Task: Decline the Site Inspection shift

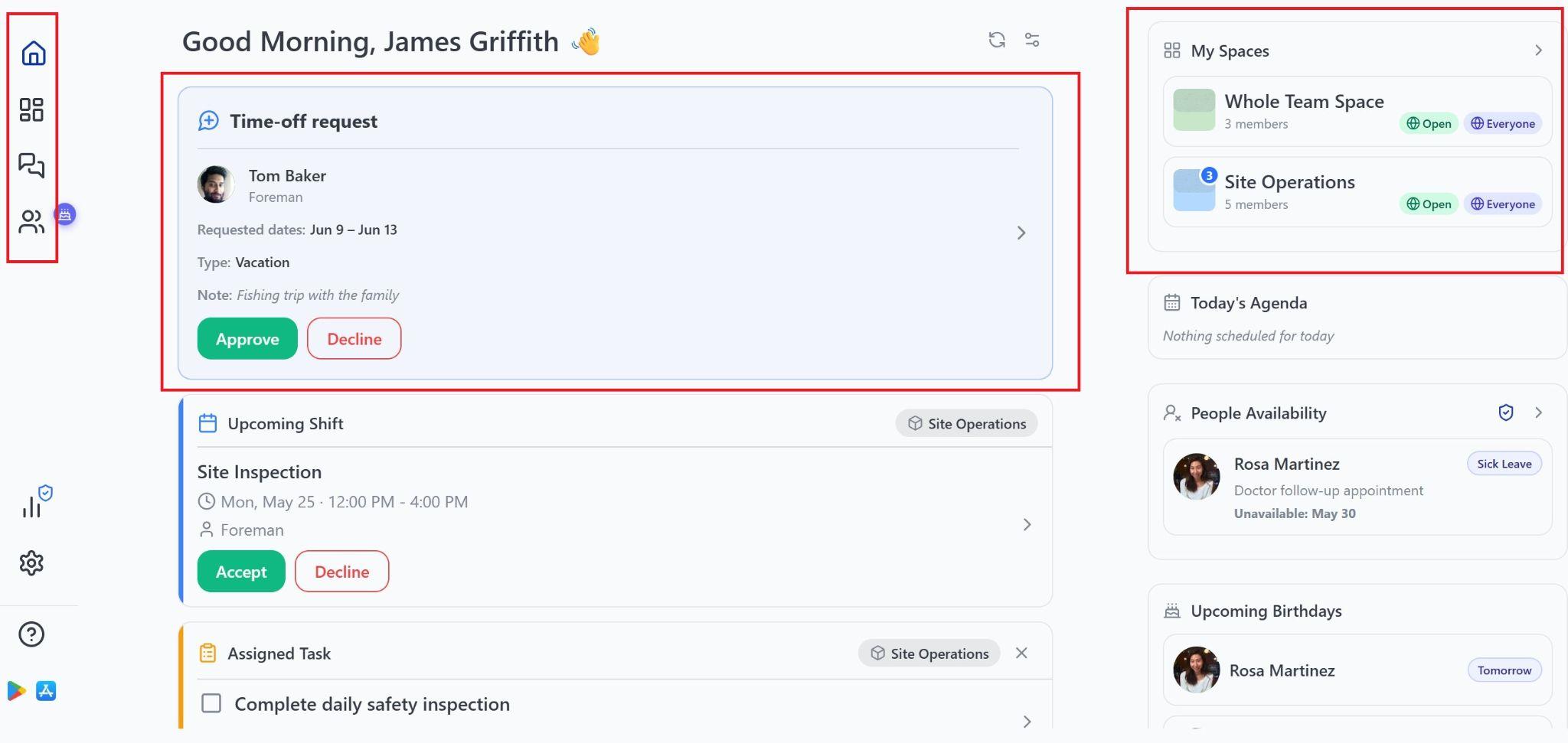Action: [341, 571]
